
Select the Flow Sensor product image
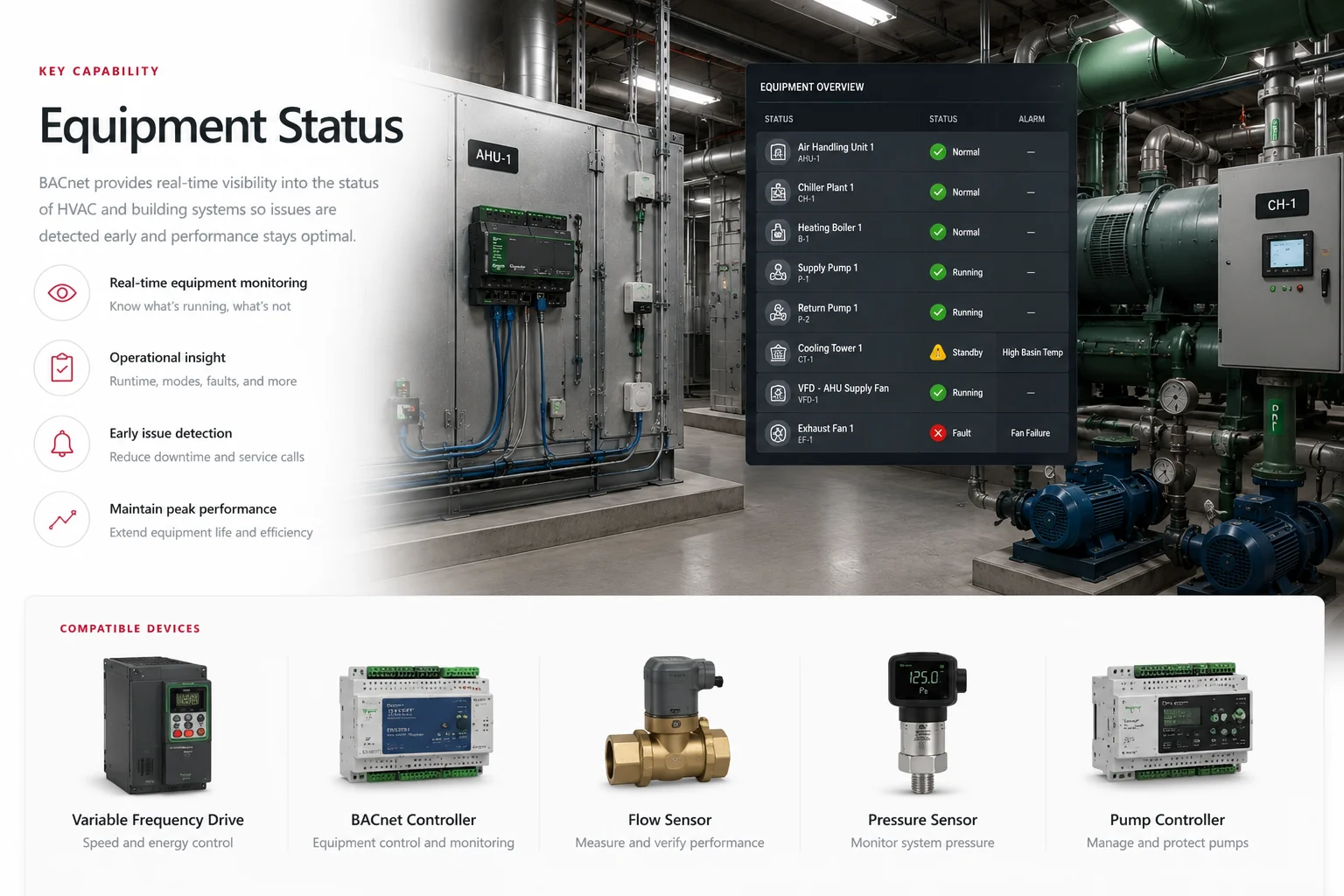[x=668, y=722]
